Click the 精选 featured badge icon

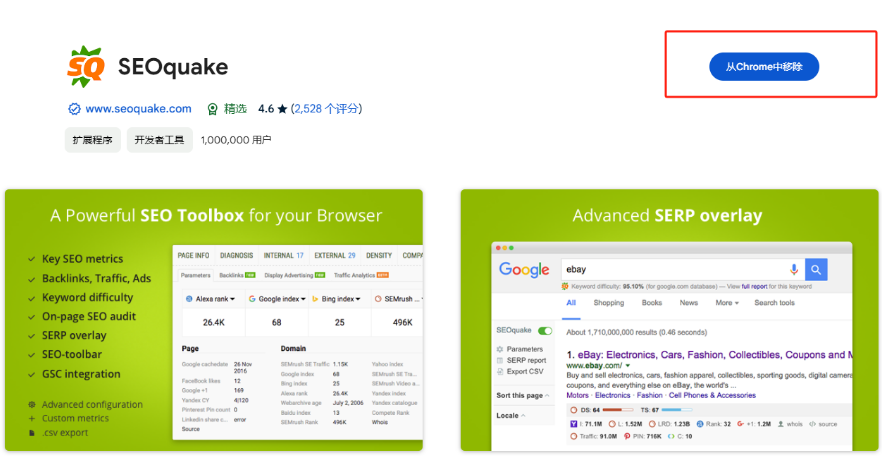coord(213,109)
